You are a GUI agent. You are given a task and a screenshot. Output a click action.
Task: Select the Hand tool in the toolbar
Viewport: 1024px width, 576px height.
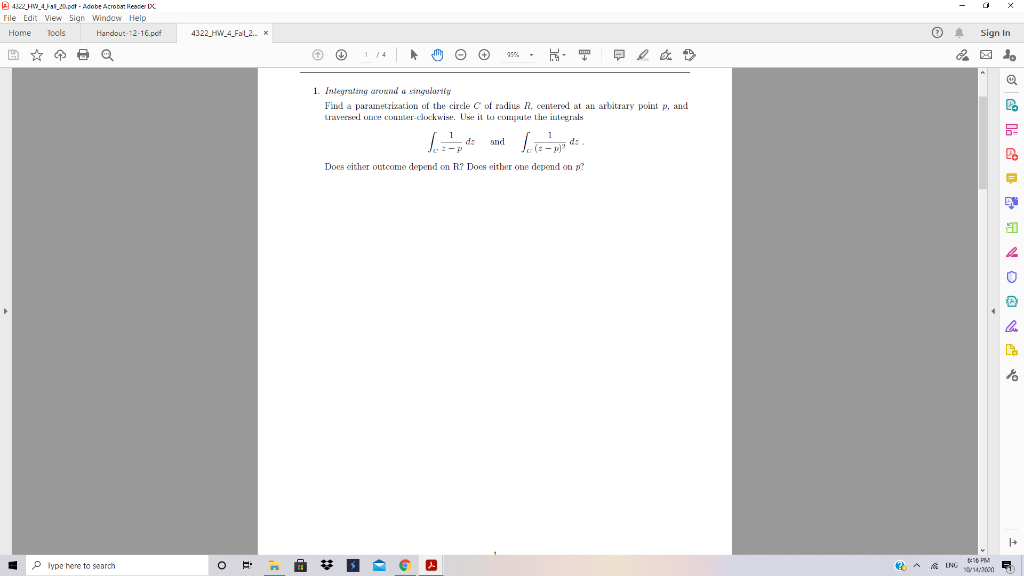tap(437, 55)
